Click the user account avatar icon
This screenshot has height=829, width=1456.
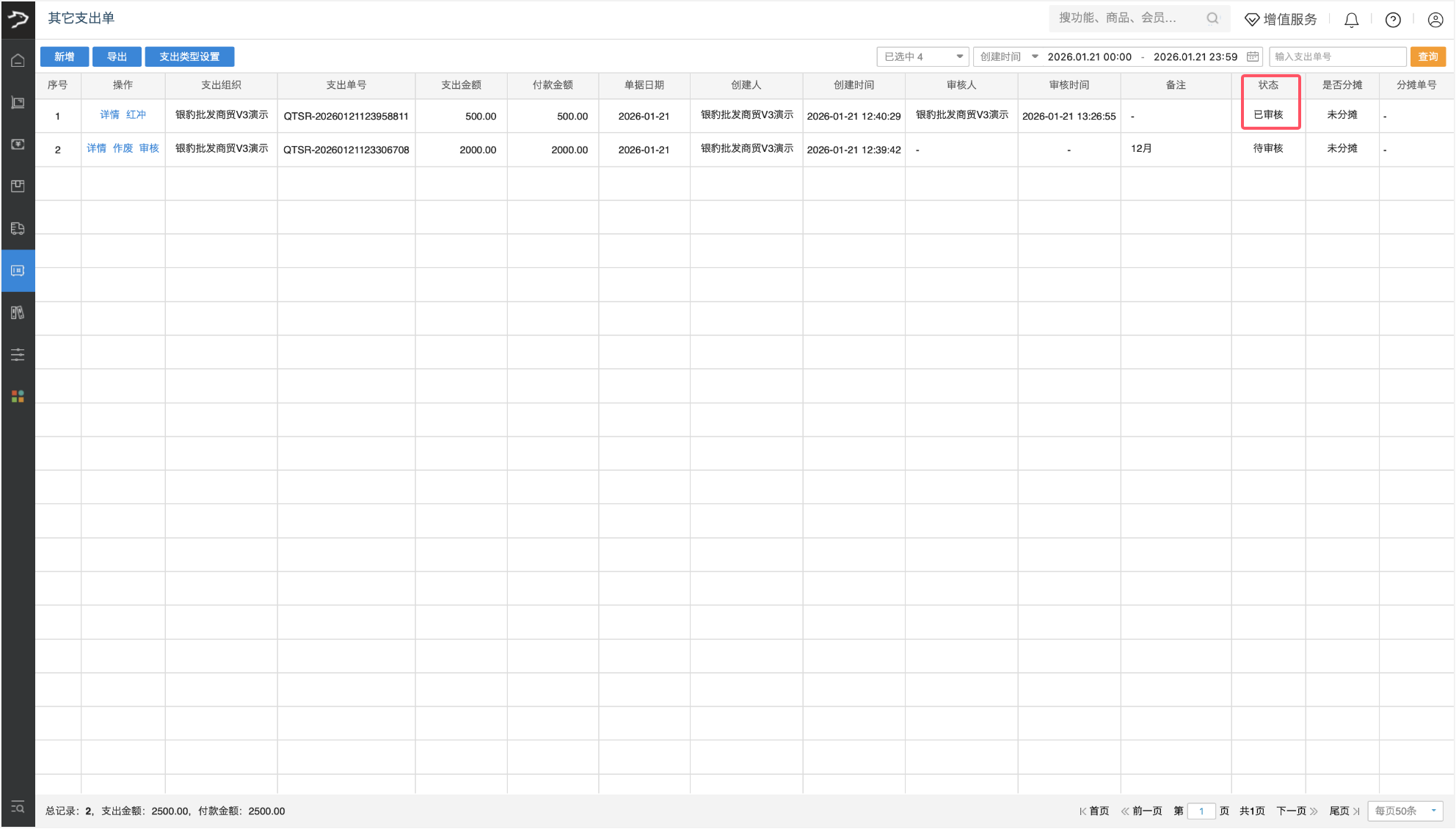pyautogui.click(x=1435, y=20)
